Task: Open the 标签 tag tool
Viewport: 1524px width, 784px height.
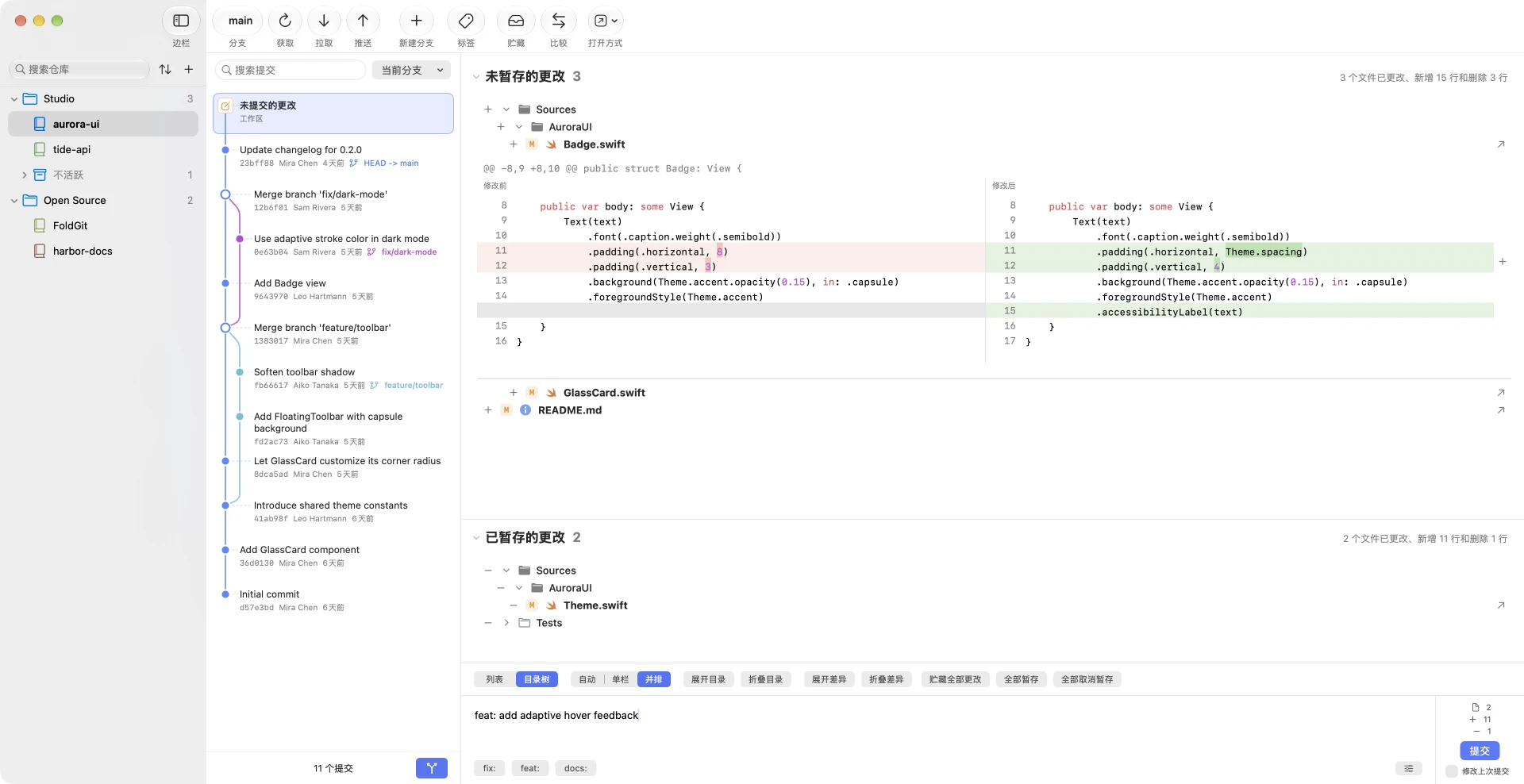Action: point(466,21)
